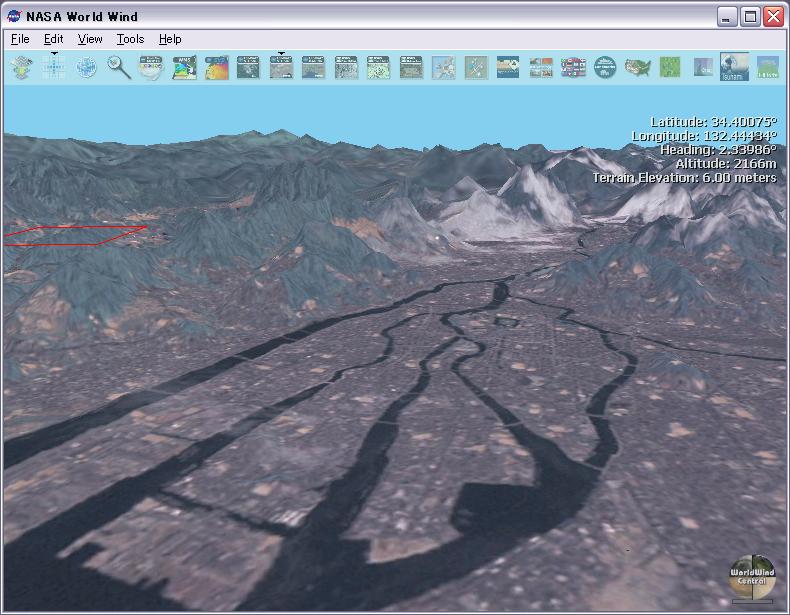Open the Place Finder magnifying glass
Screen dimensions: 790x615
119,67
